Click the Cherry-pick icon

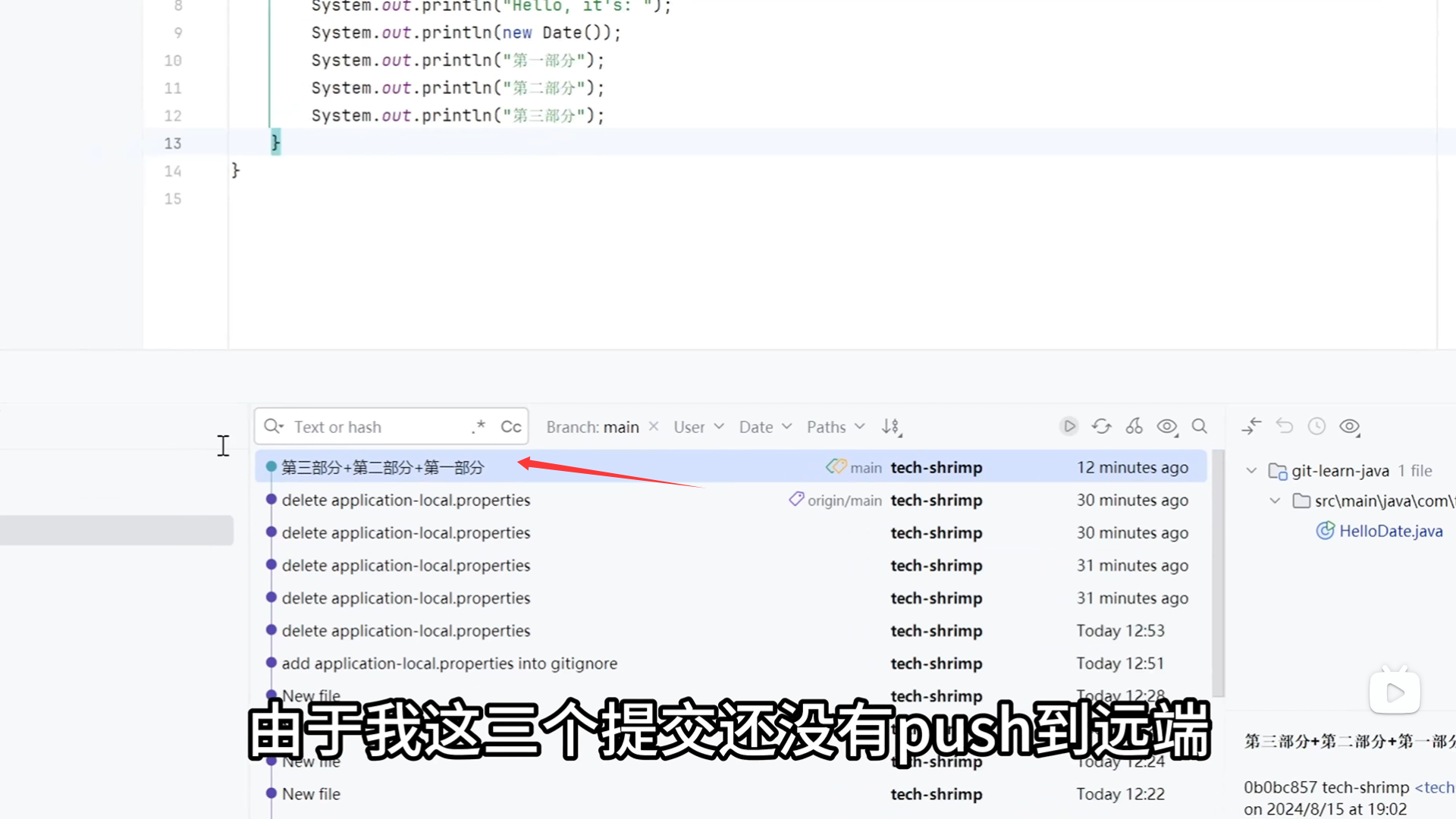click(1134, 426)
